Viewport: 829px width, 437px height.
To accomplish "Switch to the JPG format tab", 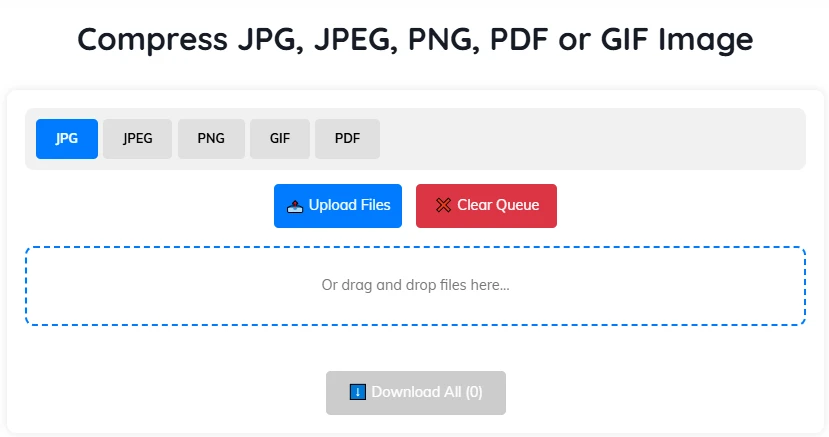I will click(67, 139).
